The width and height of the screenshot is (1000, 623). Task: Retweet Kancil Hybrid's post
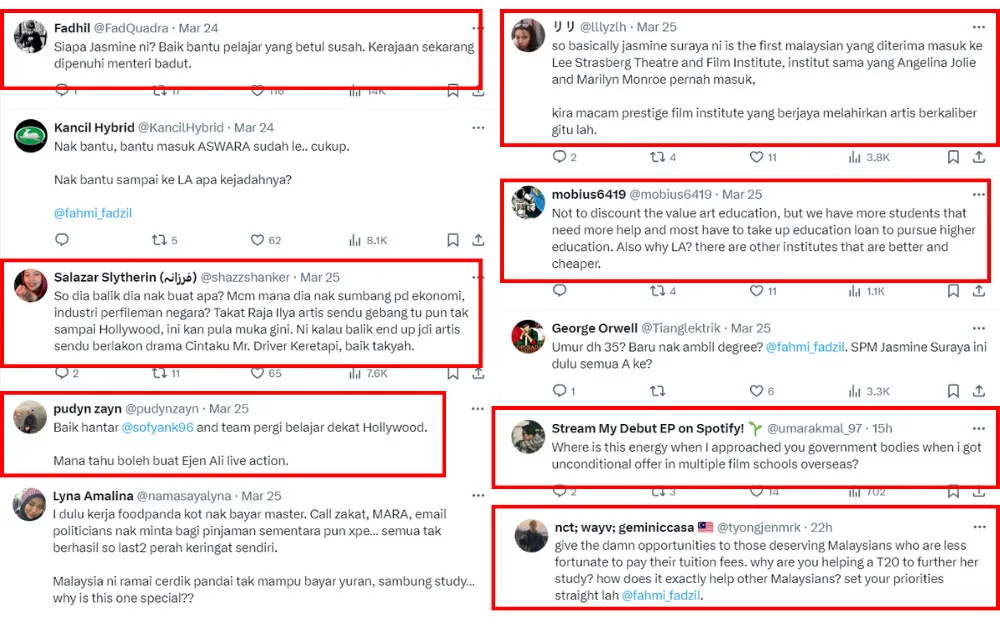[x=157, y=240]
